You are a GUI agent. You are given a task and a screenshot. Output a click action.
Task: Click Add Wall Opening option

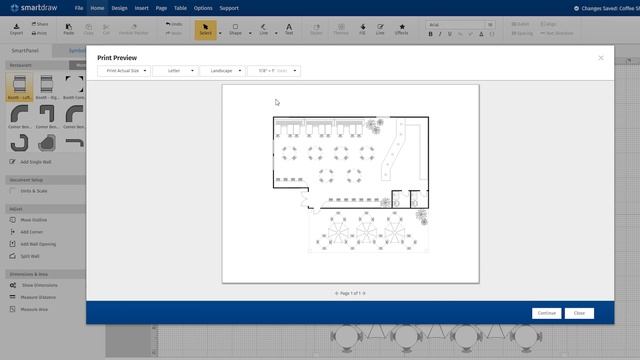33,244
